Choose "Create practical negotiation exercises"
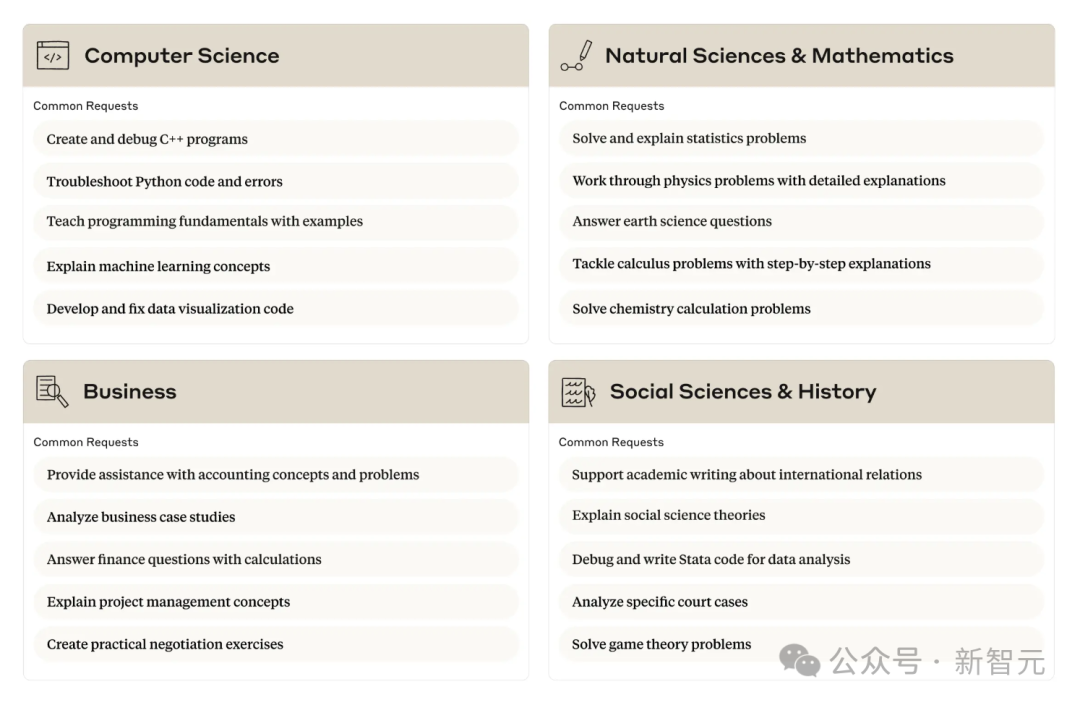The width and height of the screenshot is (1080, 705). coord(165,645)
